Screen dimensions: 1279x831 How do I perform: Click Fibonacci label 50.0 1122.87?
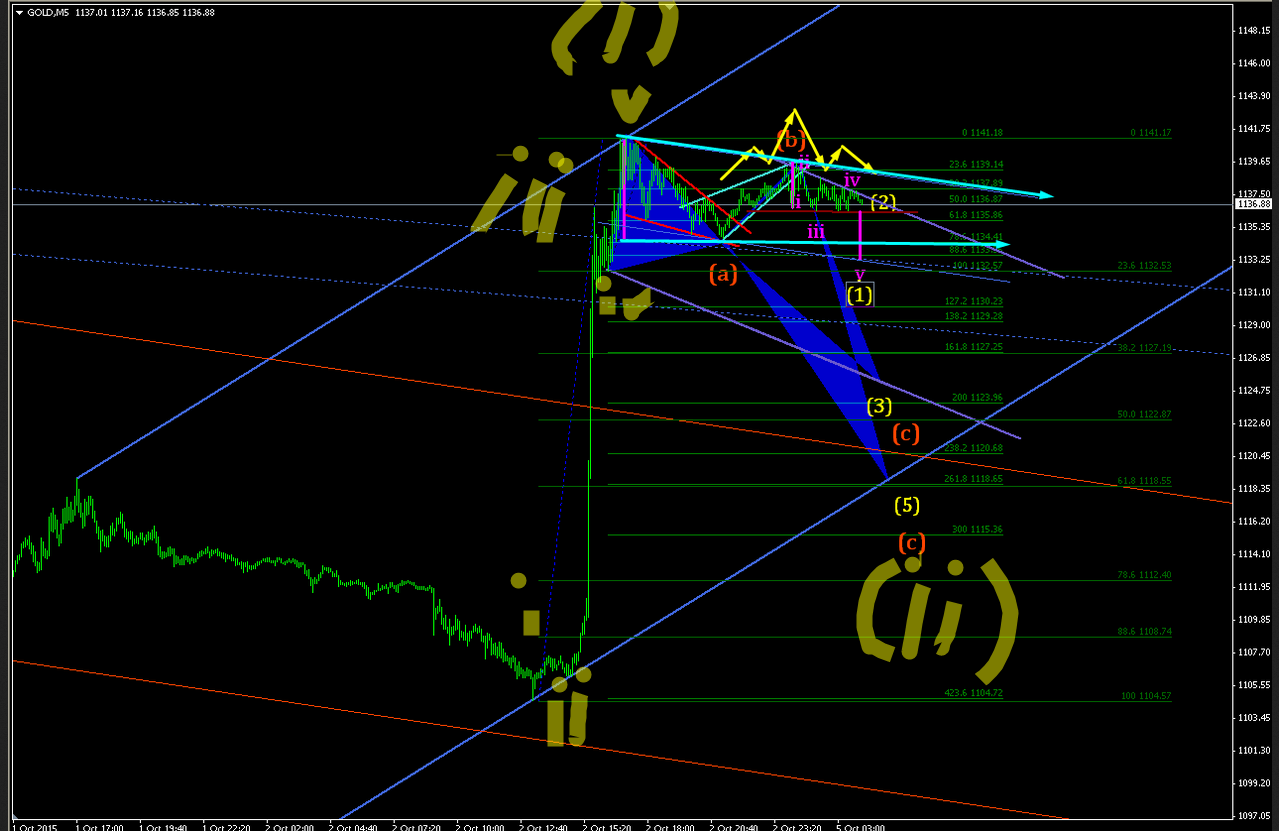pyautogui.click(x=1144, y=414)
